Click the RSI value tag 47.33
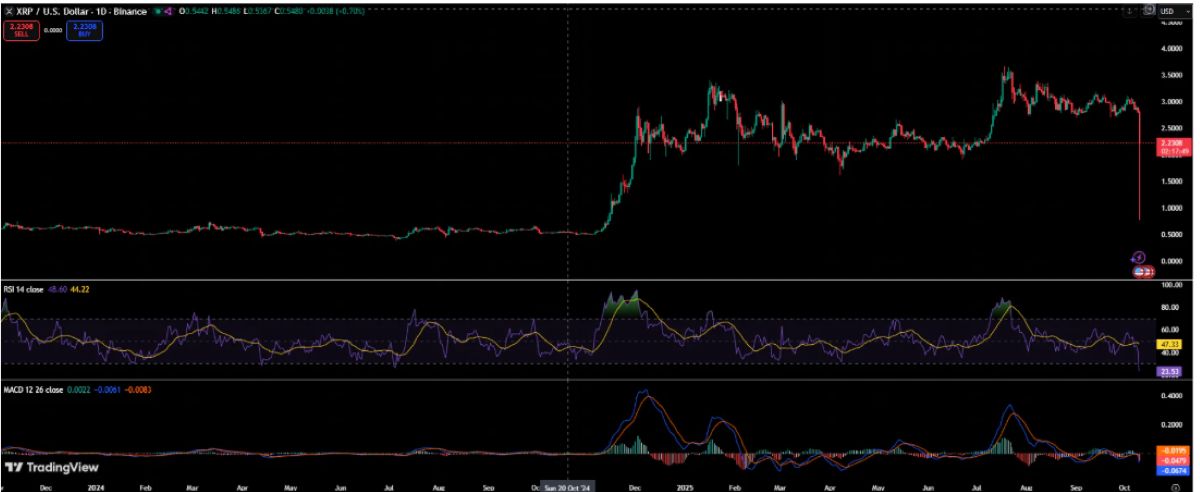 pos(1170,343)
